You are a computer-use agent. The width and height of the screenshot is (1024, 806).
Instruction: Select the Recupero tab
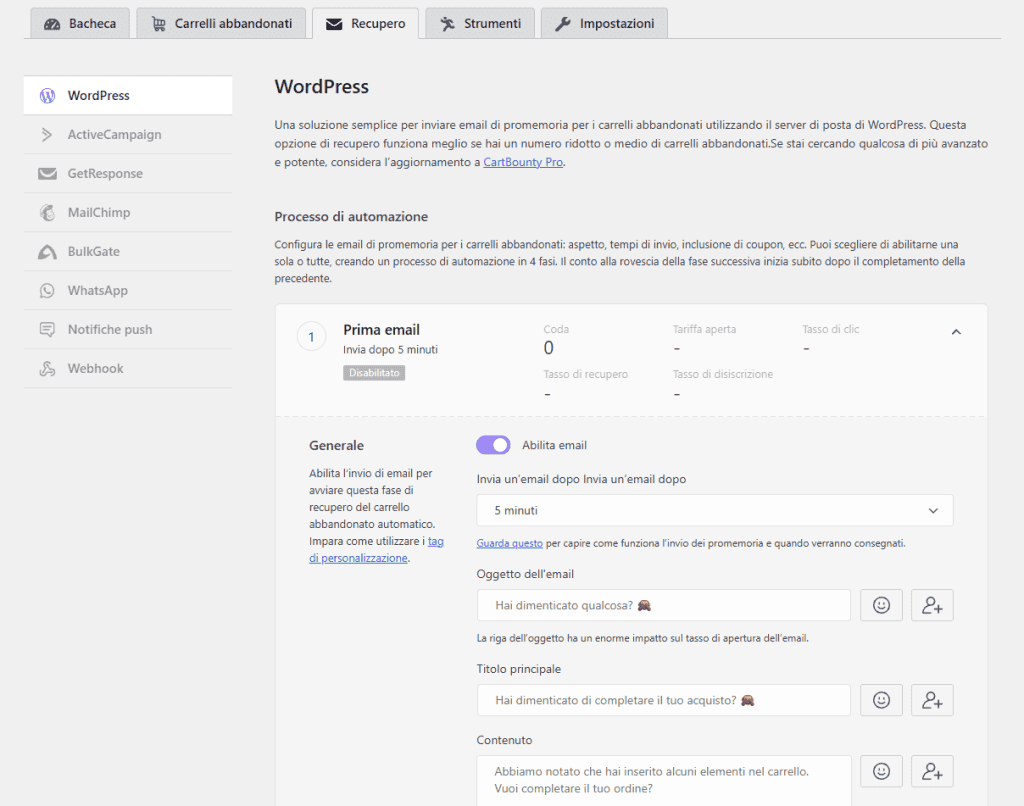[366, 24]
